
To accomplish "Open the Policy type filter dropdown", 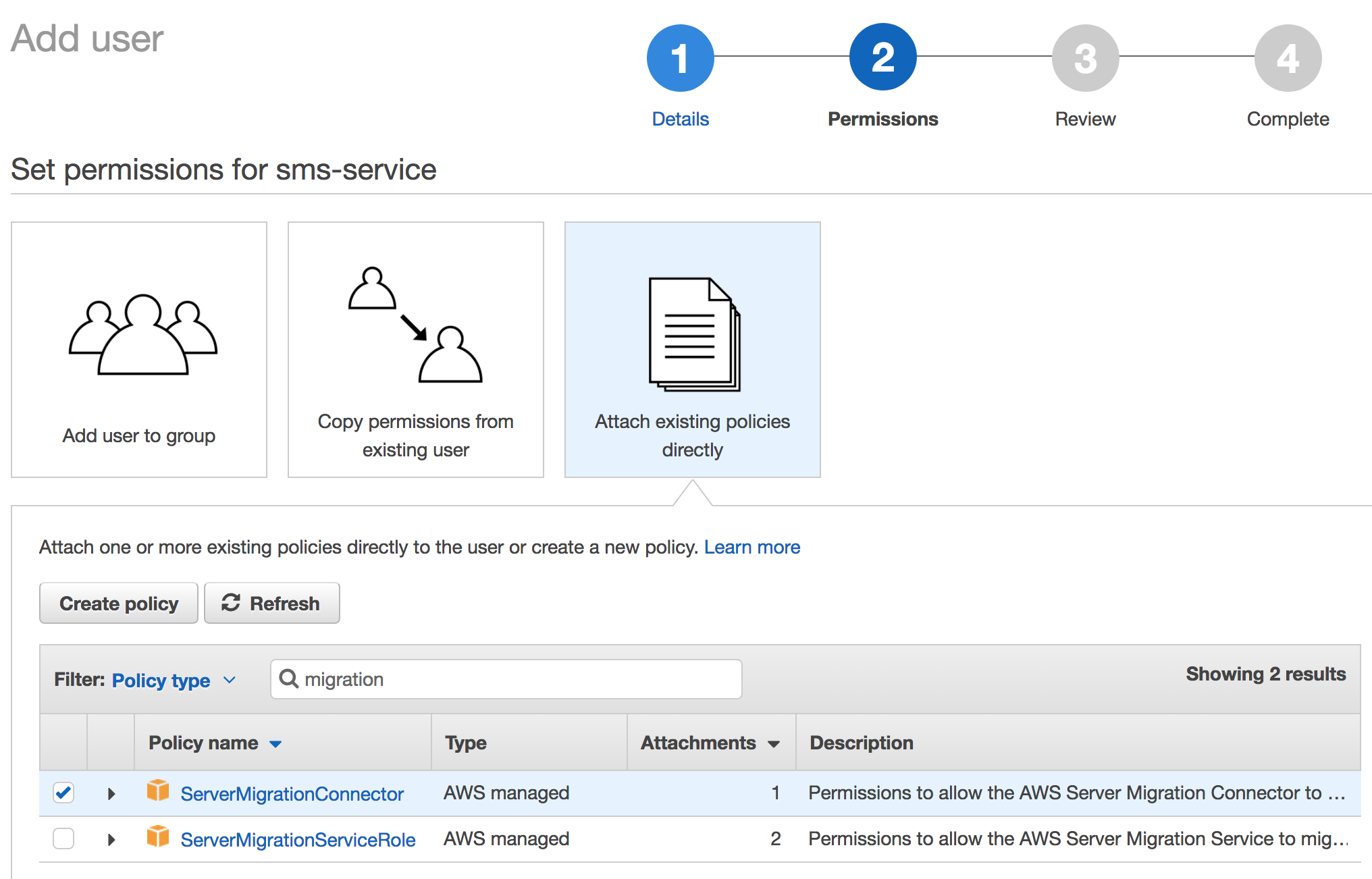I will click(173, 680).
